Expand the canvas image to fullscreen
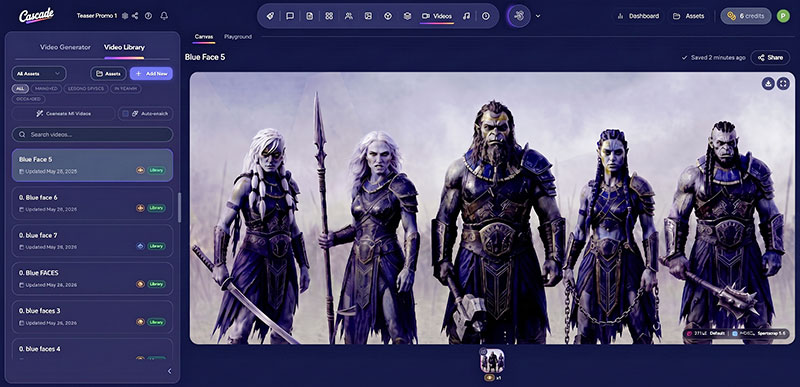The height and width of the screenshot is (387, 800). 783,84
